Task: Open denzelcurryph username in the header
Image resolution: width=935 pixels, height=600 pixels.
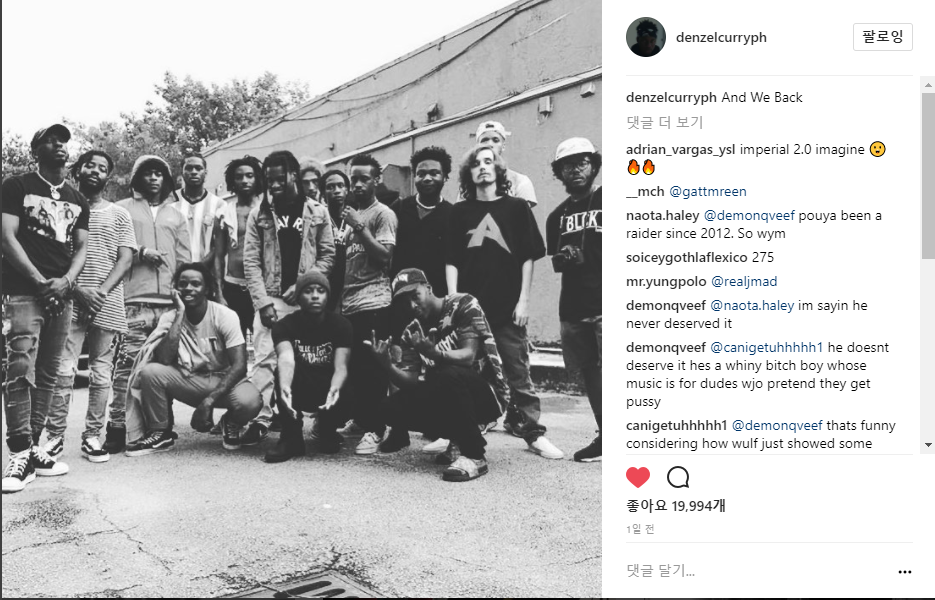Action: pos(721,37)
